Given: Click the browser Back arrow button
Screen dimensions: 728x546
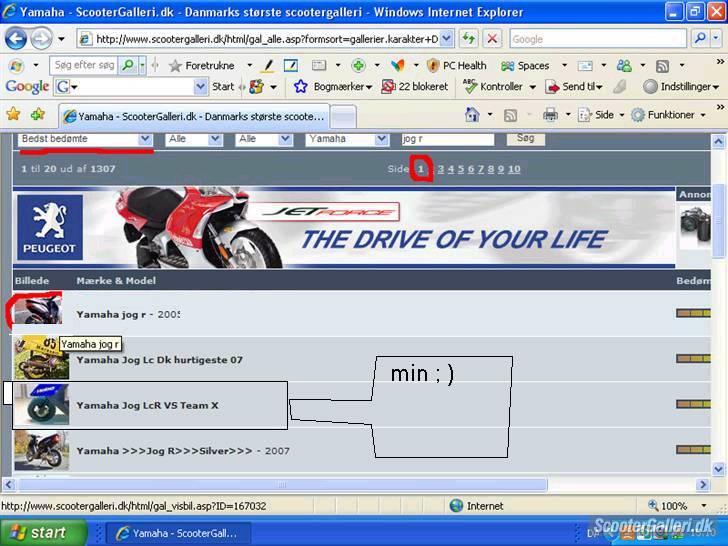Looking at the screenshot, I should 16,39.
